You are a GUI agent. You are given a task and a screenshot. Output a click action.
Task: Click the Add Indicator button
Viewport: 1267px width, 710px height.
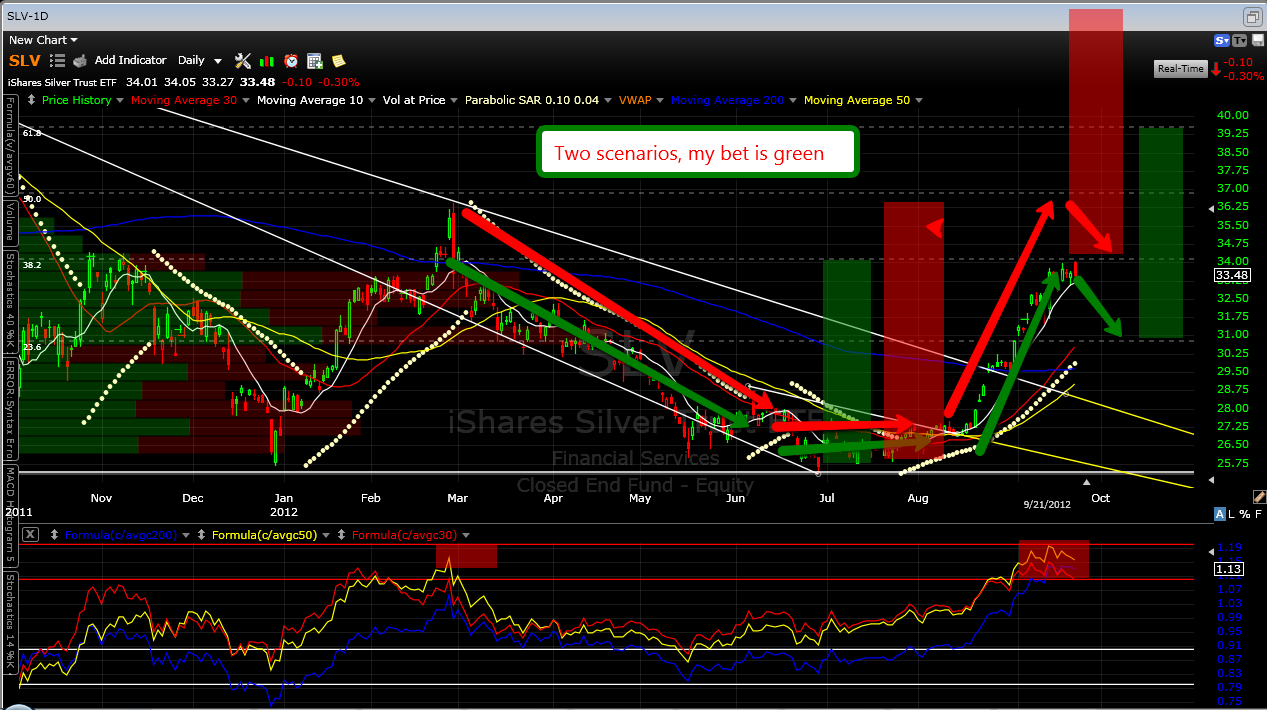pos(130,60)
